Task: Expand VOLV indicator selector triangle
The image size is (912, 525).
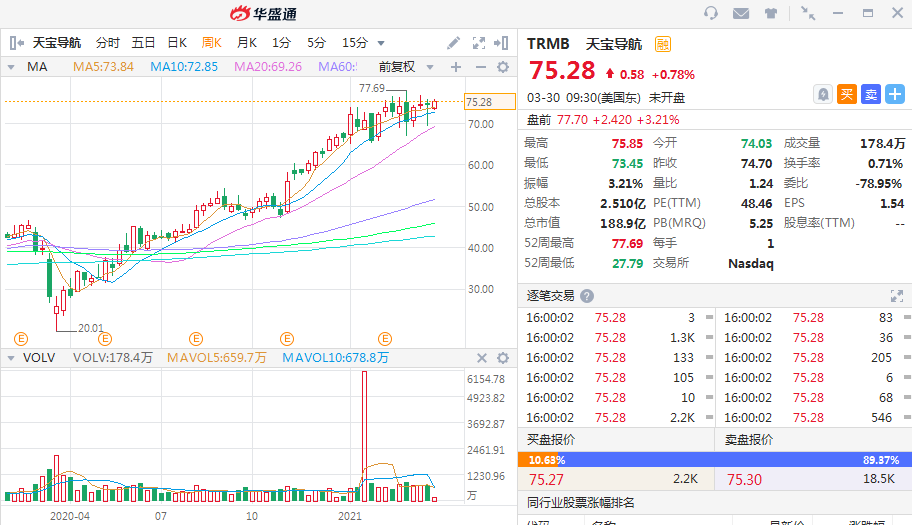Action: click(11, 358)
